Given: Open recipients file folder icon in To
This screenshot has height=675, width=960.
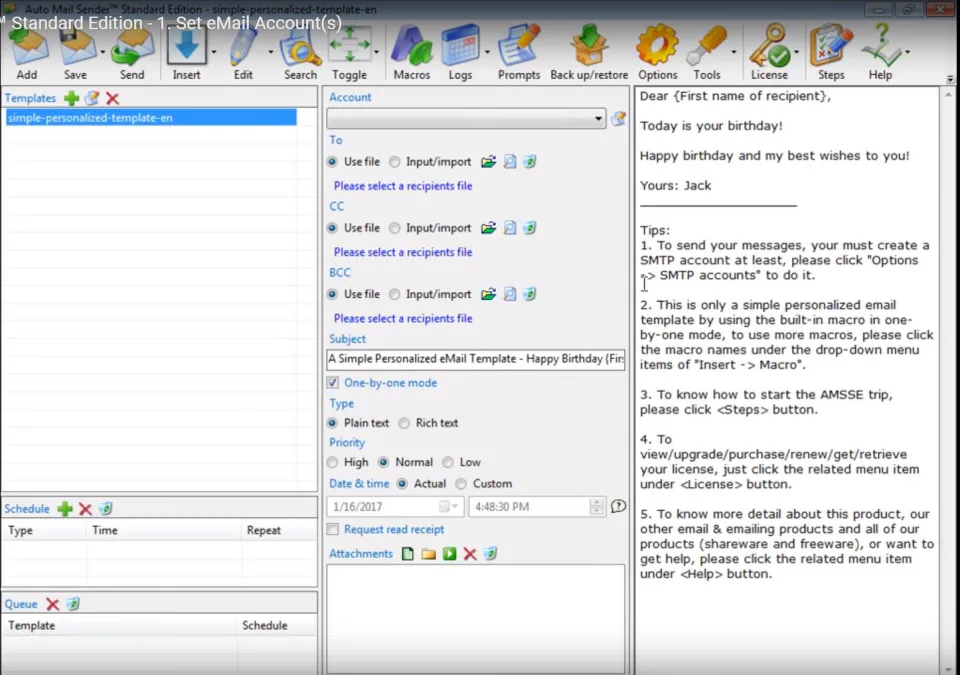Looking at the screenshot, I should click(488, 162).
